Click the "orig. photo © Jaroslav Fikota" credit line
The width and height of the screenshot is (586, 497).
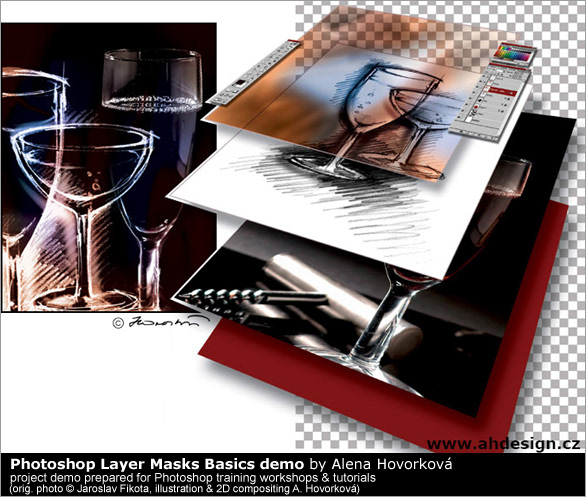(x=185, y=488)
